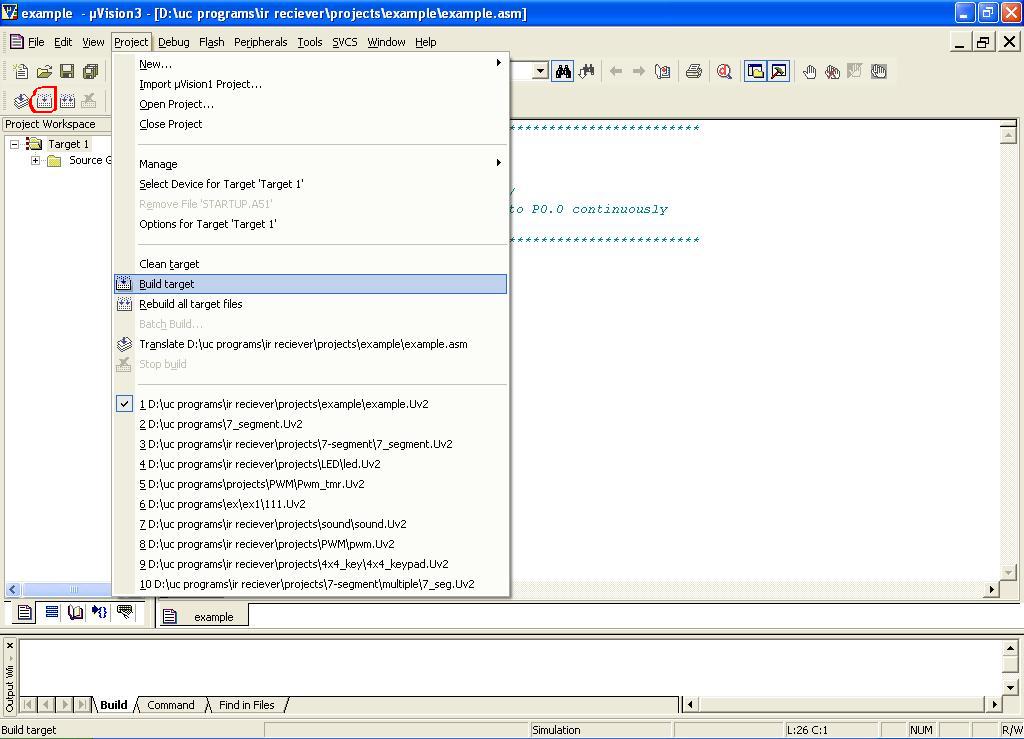
Task: Click the Find binoculars toolbar icon
Action: pyautogui.click(x=563, y=71)
